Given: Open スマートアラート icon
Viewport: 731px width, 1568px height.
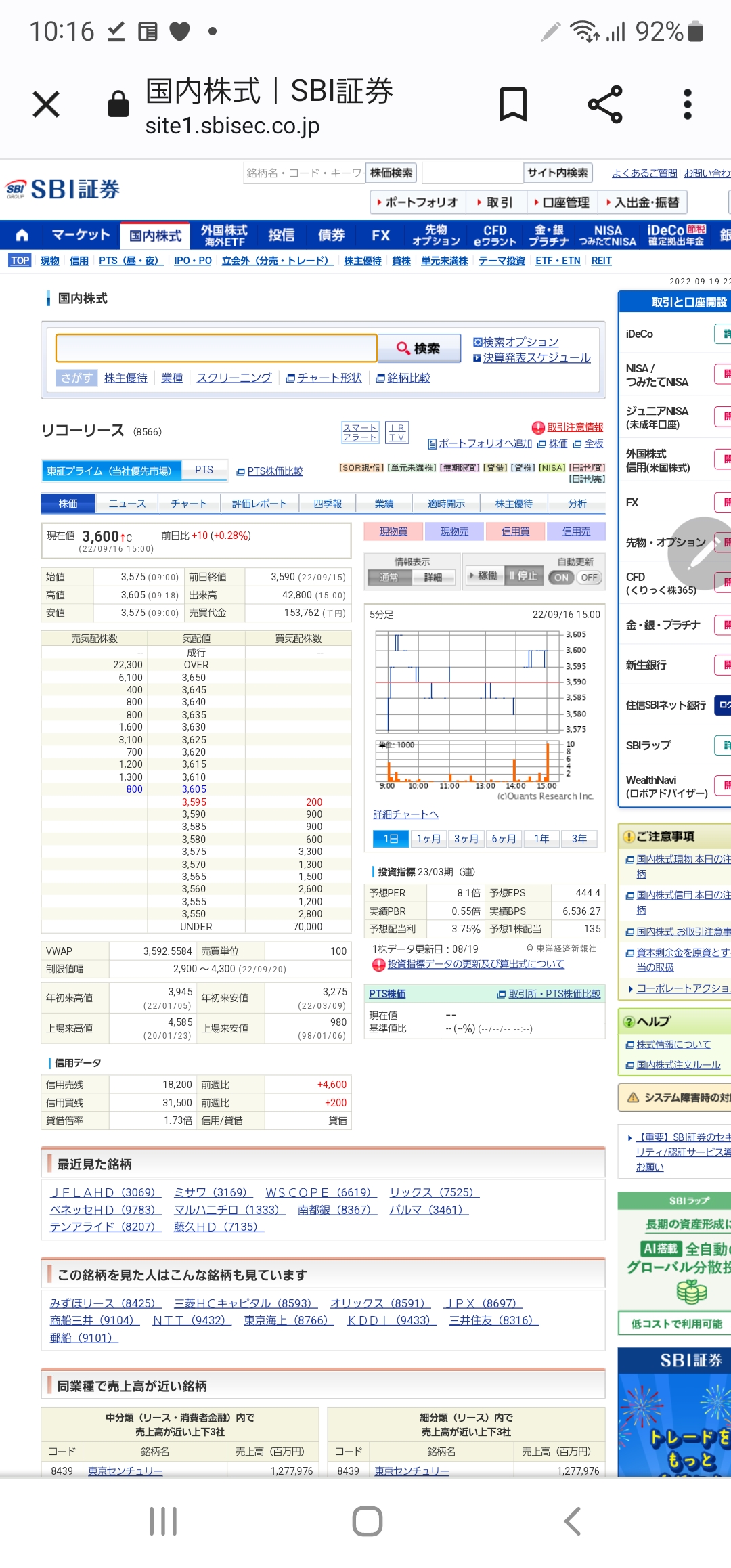Looking at the screenshot, I should coord(359,433).
